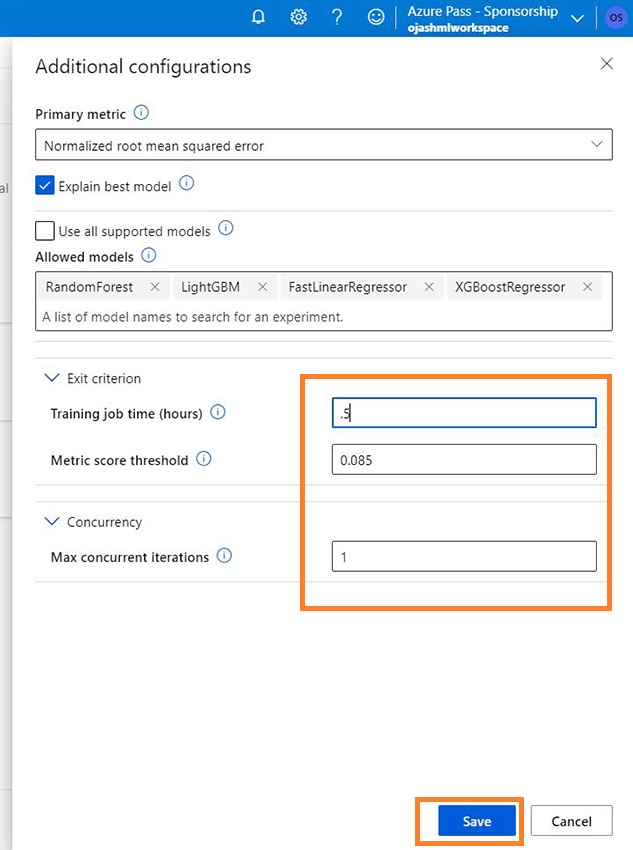
Task: Collapse the Concurrency section
Action: pos(52,522)
